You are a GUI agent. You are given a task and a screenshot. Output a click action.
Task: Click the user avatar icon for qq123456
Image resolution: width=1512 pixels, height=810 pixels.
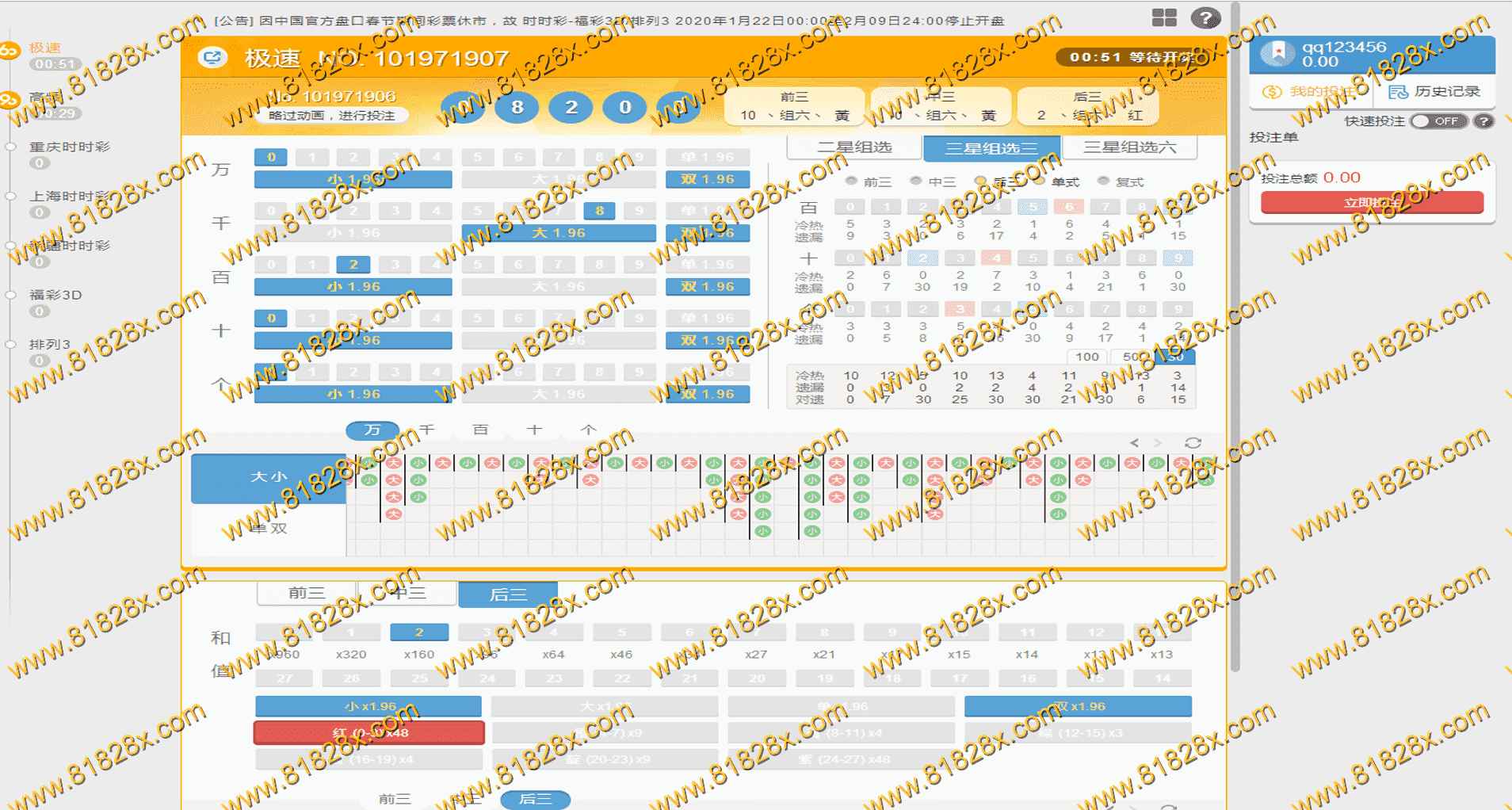tap(1277, 53)
